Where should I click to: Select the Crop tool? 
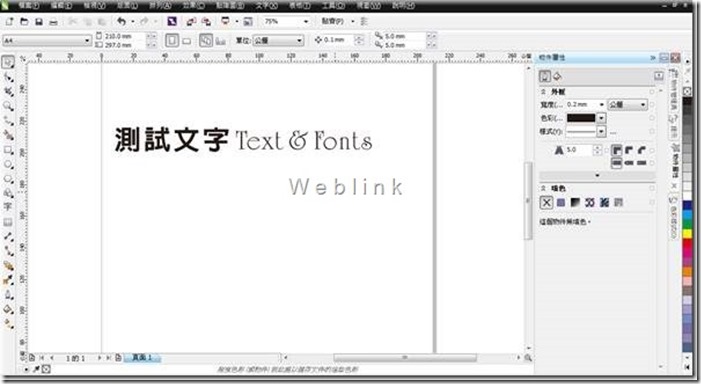8,92
